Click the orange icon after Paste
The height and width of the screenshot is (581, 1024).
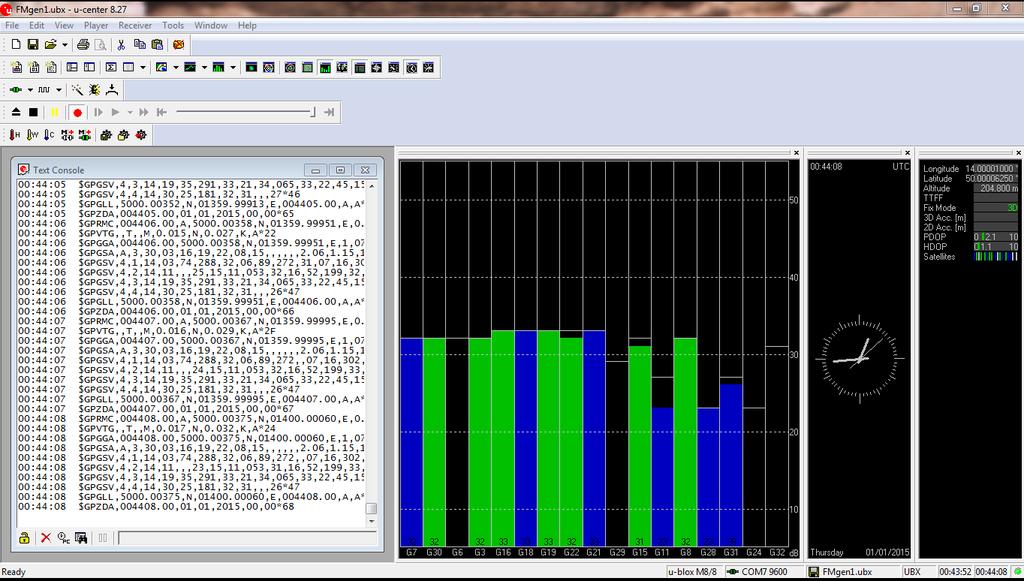[x=178, y=44]
